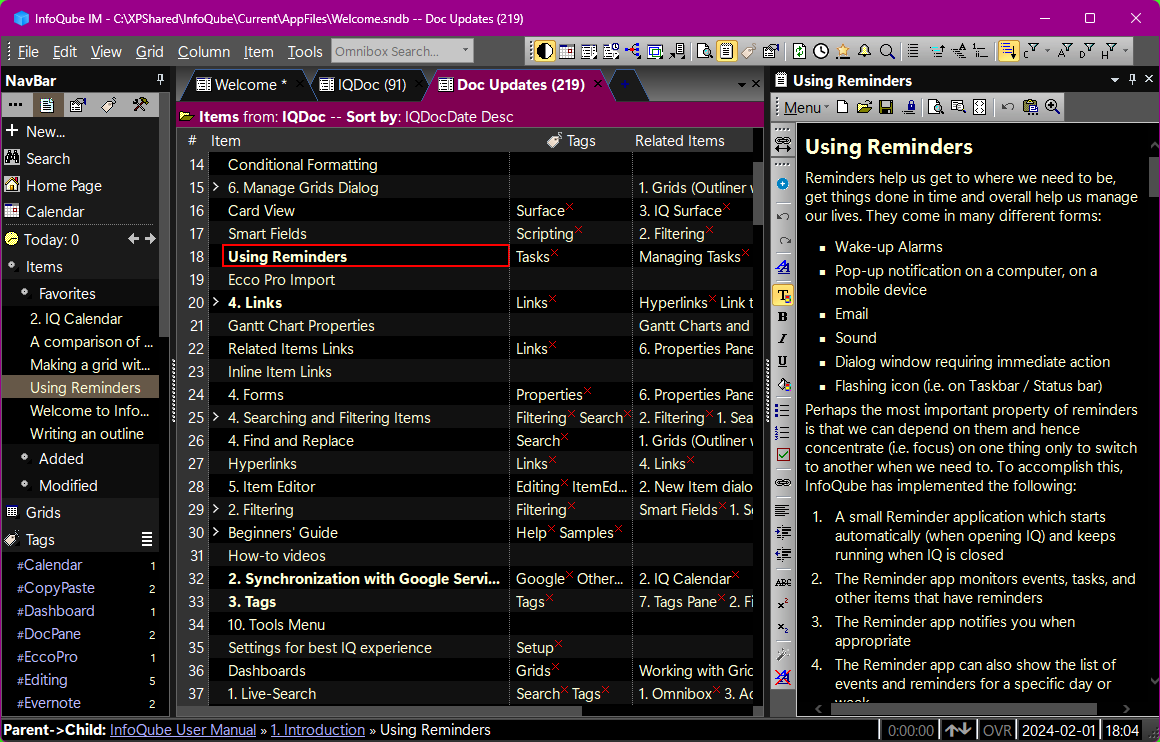Open the tab list dropdown arrow

tap(742, 84)
